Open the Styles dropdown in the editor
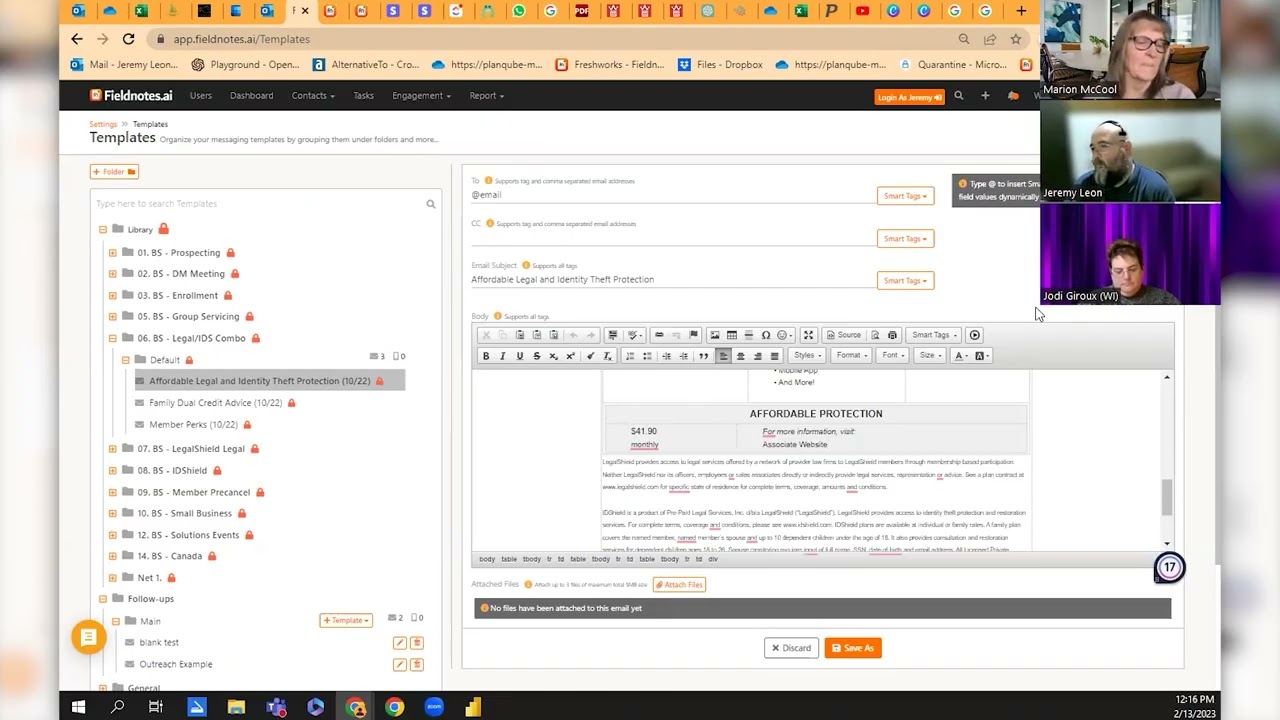The width and height of the screenshot is (1280, 720). pyautogui.click(x=805, y=356)
